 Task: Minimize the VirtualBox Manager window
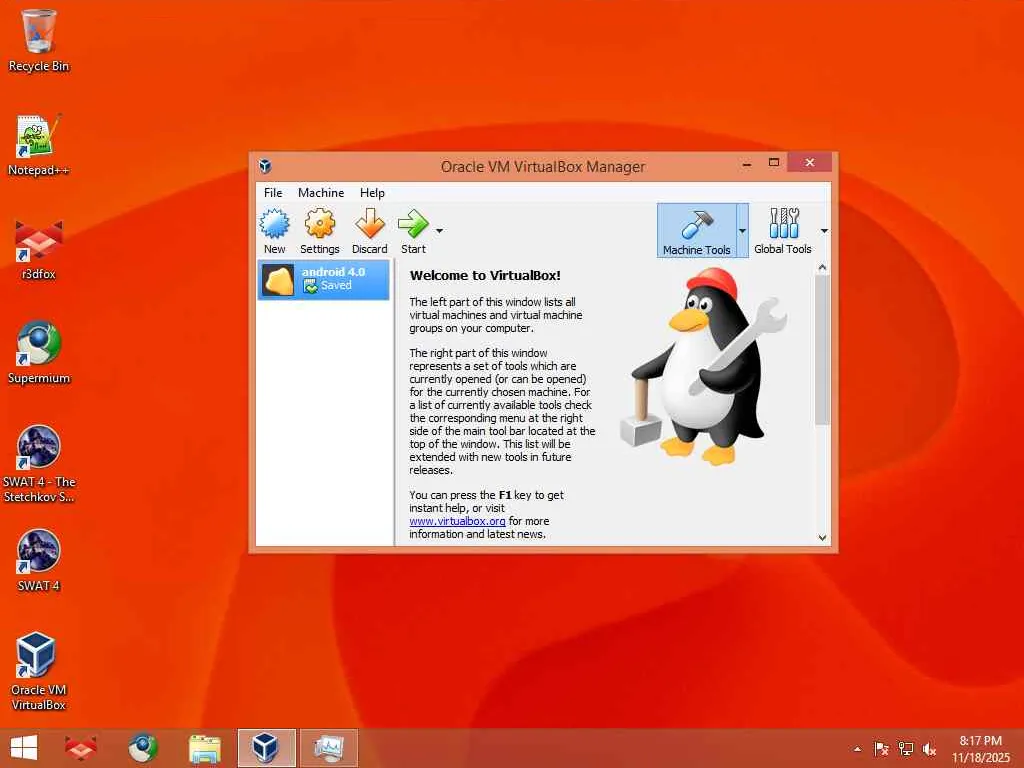(x=747, y=163)
